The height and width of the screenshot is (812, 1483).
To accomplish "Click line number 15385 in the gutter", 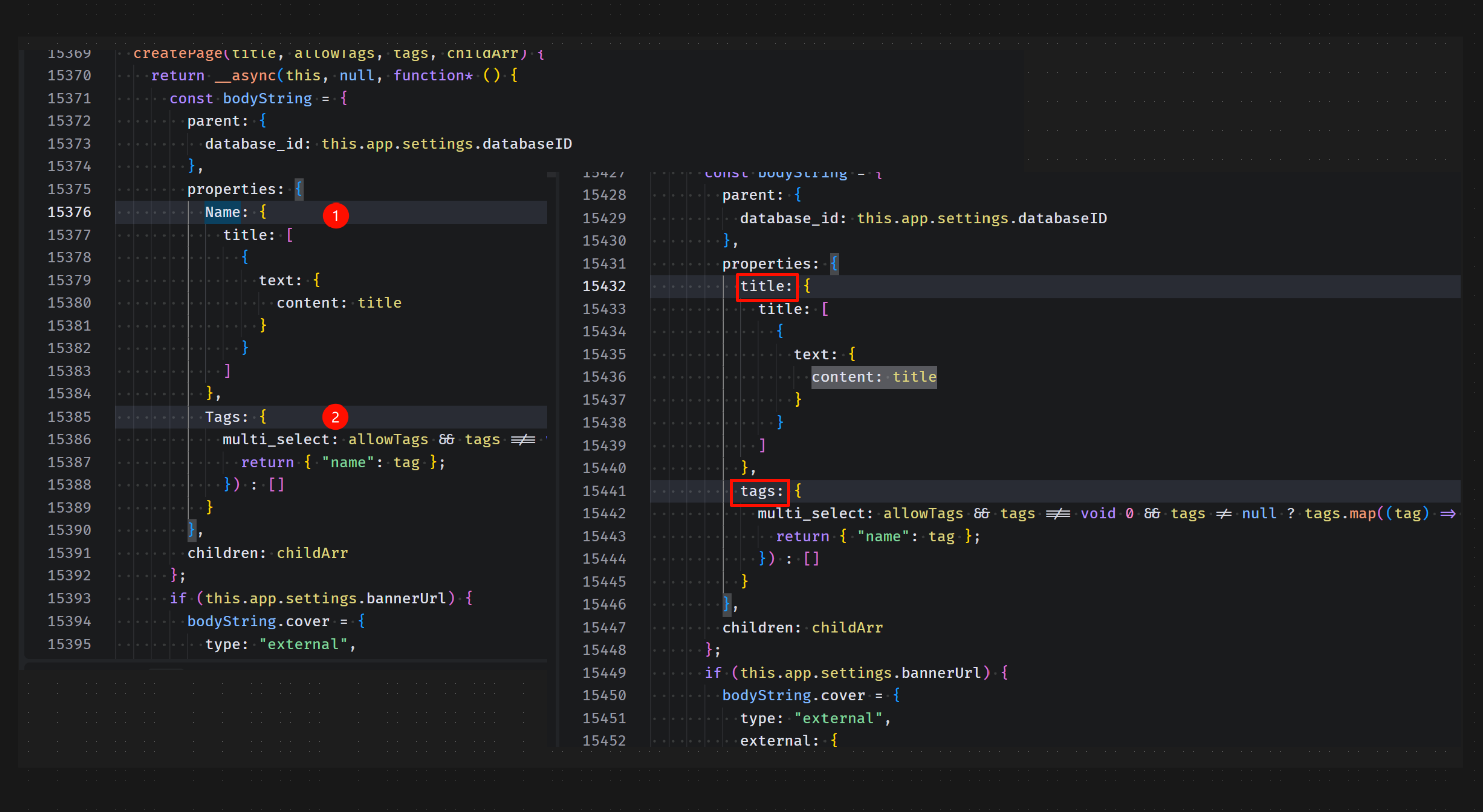I will click(x=69, y=417).
